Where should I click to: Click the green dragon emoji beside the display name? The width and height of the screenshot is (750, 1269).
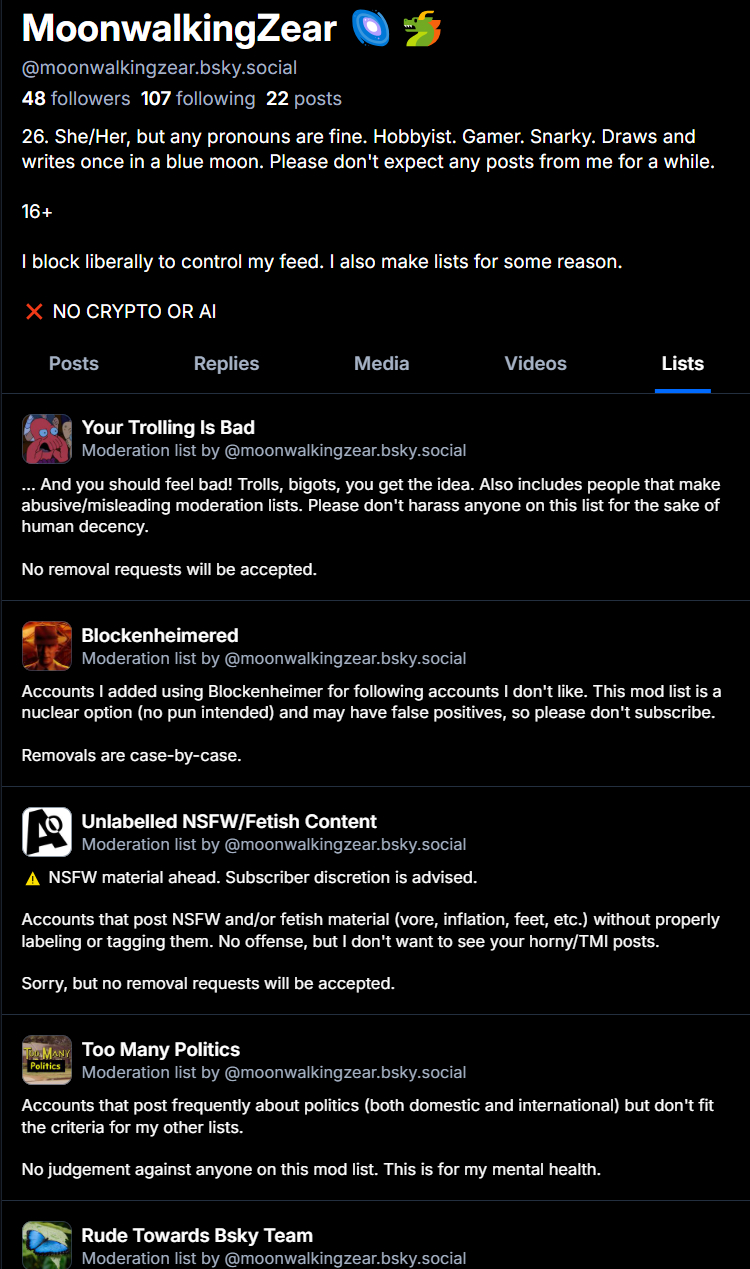(x=422, y=30)
